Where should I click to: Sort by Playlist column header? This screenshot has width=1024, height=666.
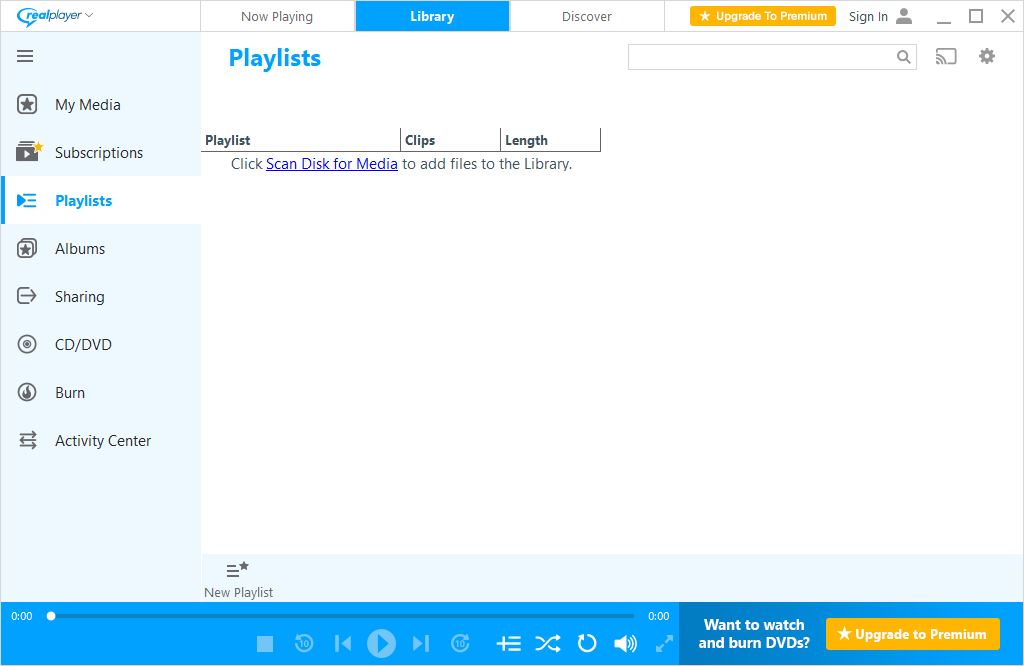pyautogui.click(x=300, y=140)
